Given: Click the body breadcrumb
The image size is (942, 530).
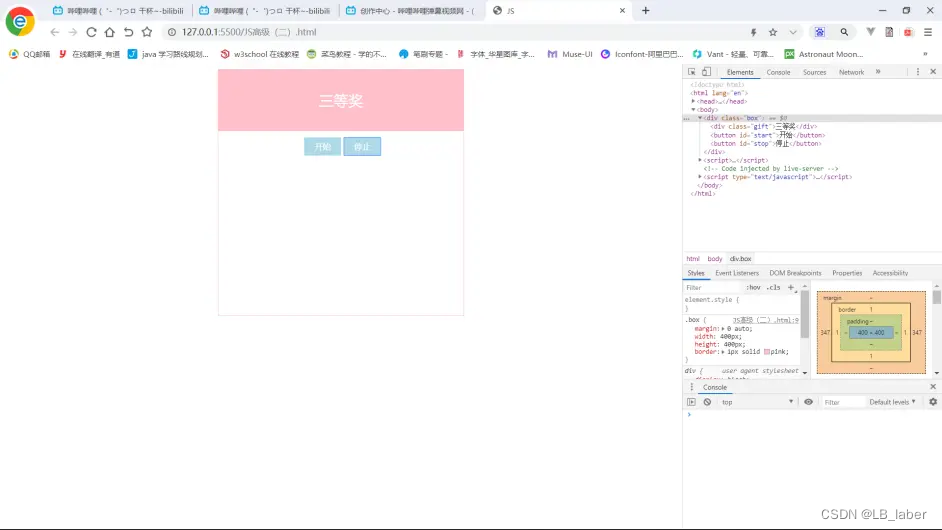Looking at the screenshot, I should (x=714, y=259).
